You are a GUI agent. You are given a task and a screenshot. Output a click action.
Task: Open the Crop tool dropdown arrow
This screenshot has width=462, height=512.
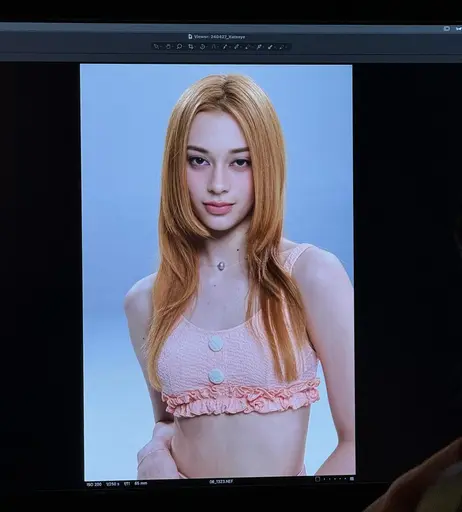[195, 47]
